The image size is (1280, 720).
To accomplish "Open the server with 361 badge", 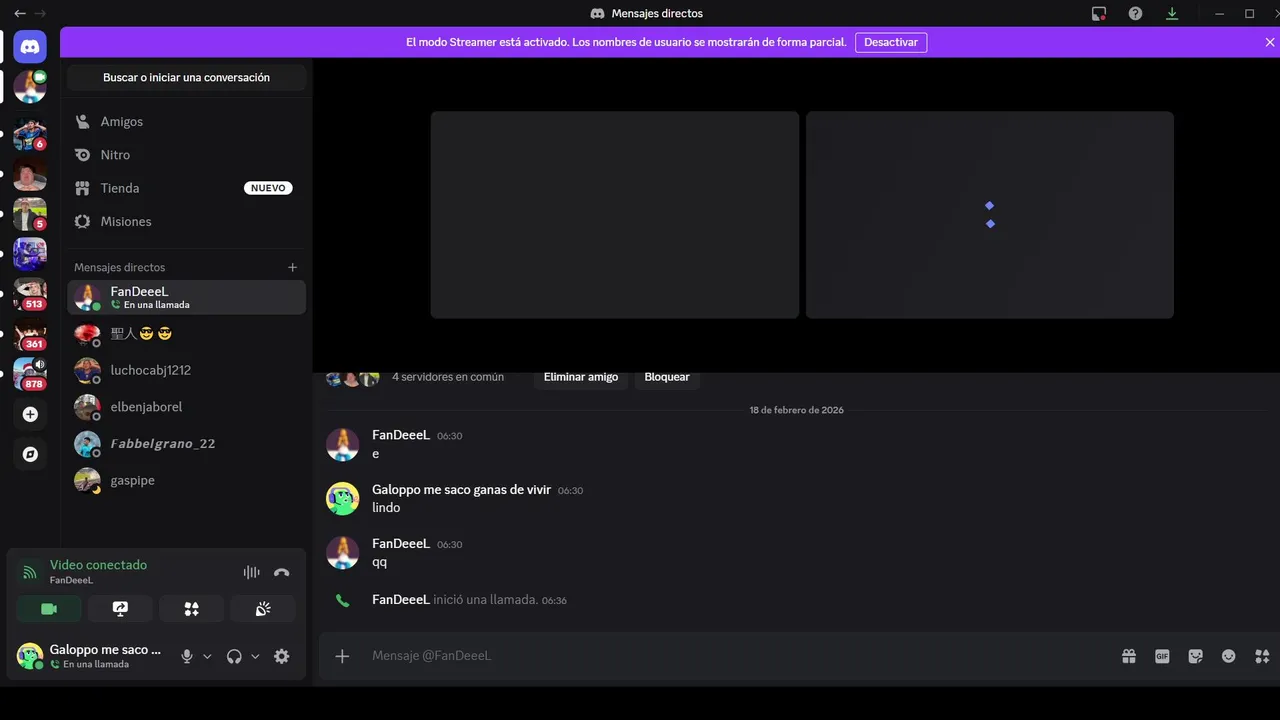I will pos(30,334).
